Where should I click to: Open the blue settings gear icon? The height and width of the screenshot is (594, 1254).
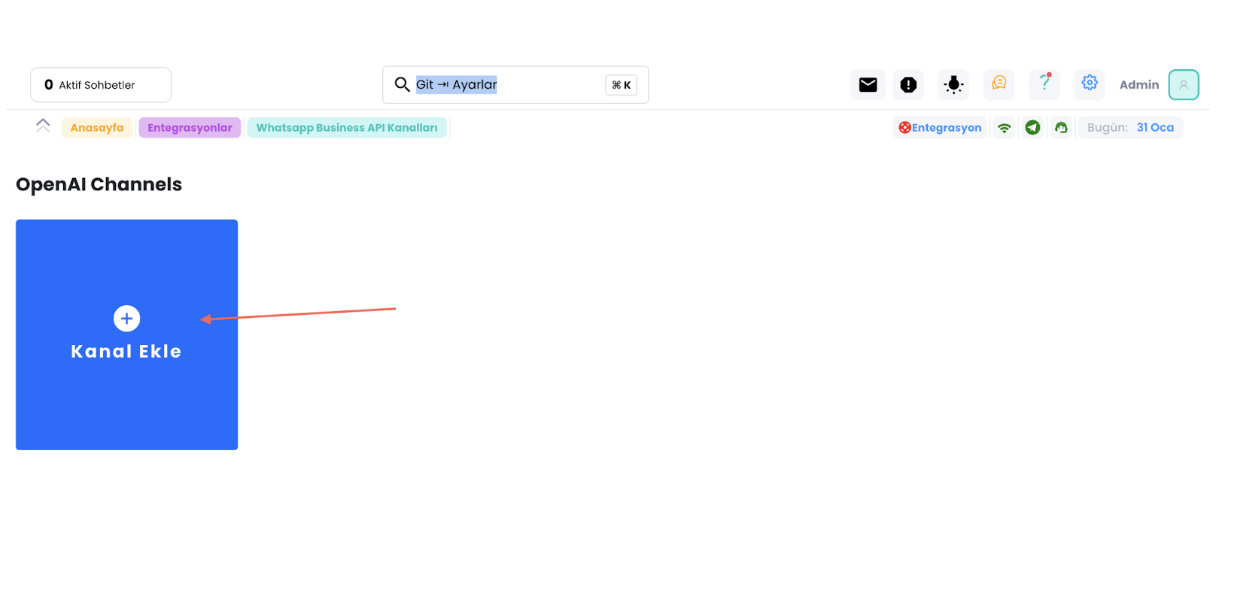point(1089,84)
